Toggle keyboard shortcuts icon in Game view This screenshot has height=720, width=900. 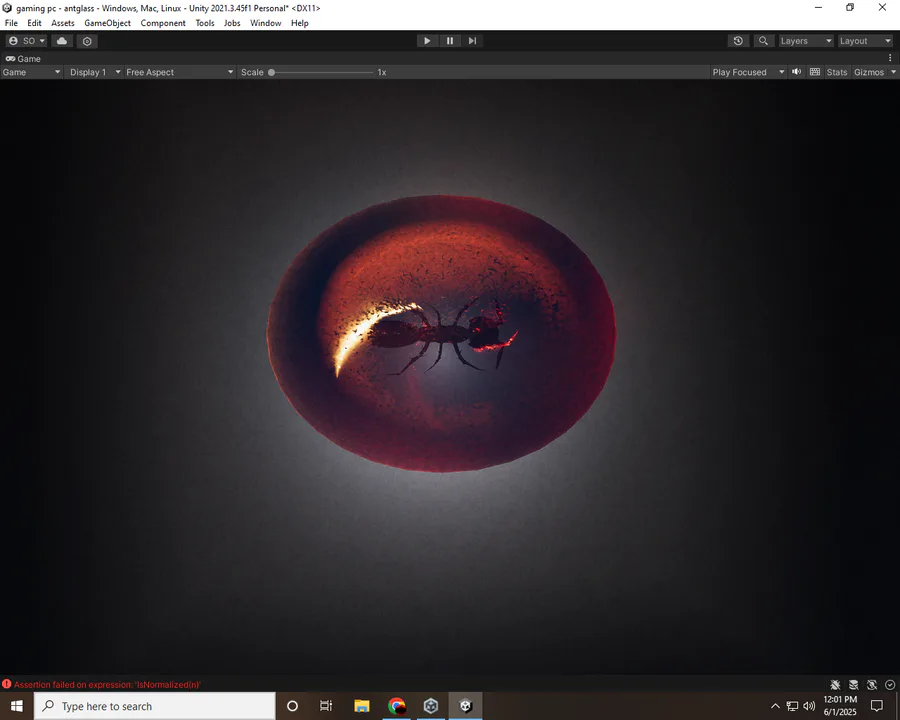pyautogui.click(x=814, y=72)
